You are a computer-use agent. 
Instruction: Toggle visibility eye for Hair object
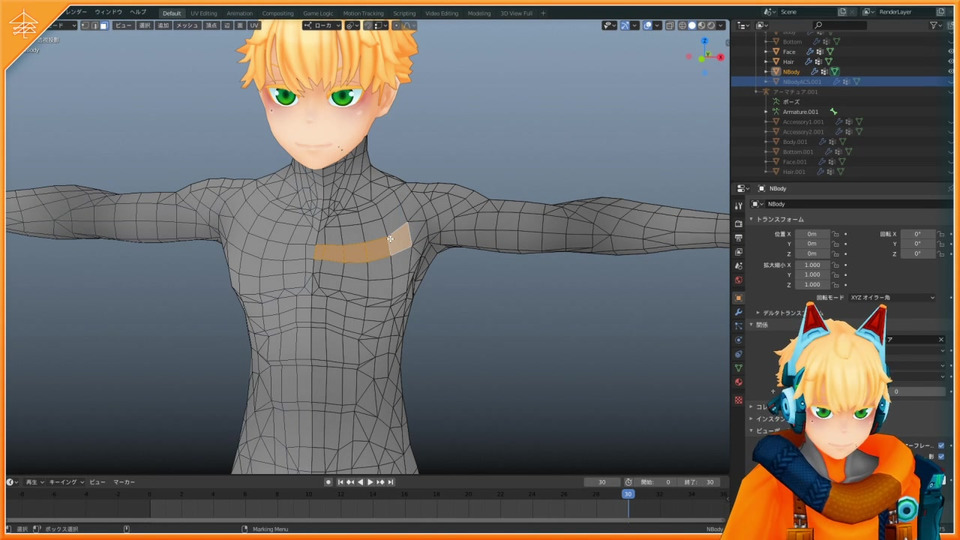[x=951, y=62]
